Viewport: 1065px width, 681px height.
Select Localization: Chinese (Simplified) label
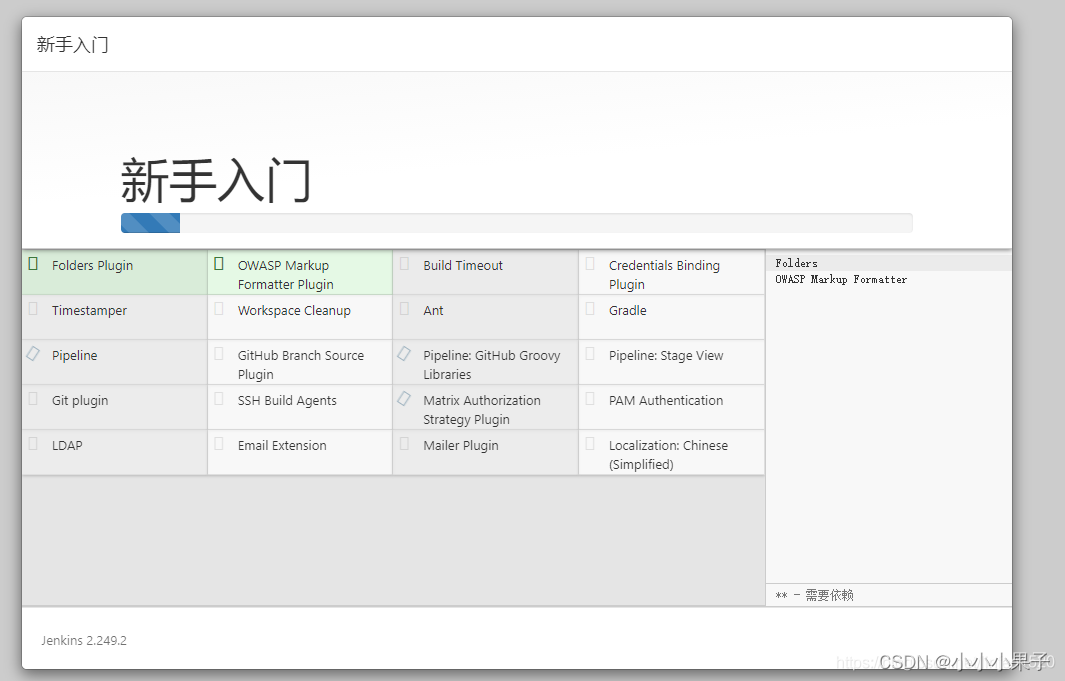[x=668, y=455]
